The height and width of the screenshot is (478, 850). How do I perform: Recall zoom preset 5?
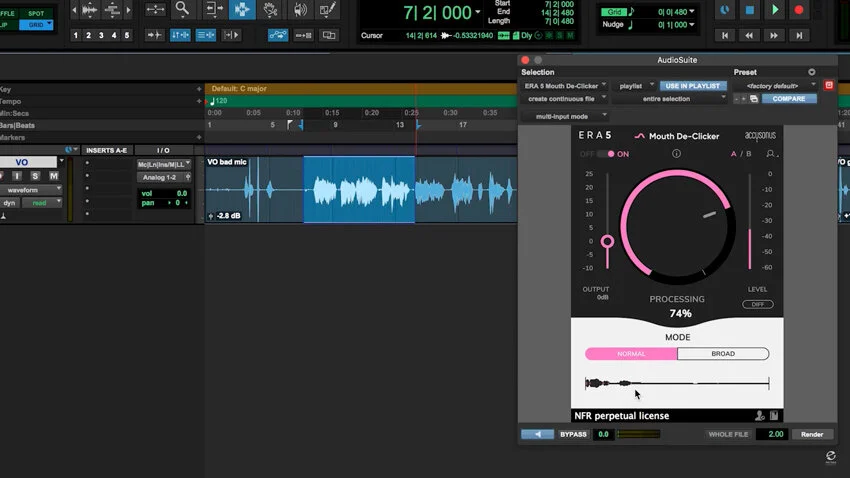(x=127, y=35)
